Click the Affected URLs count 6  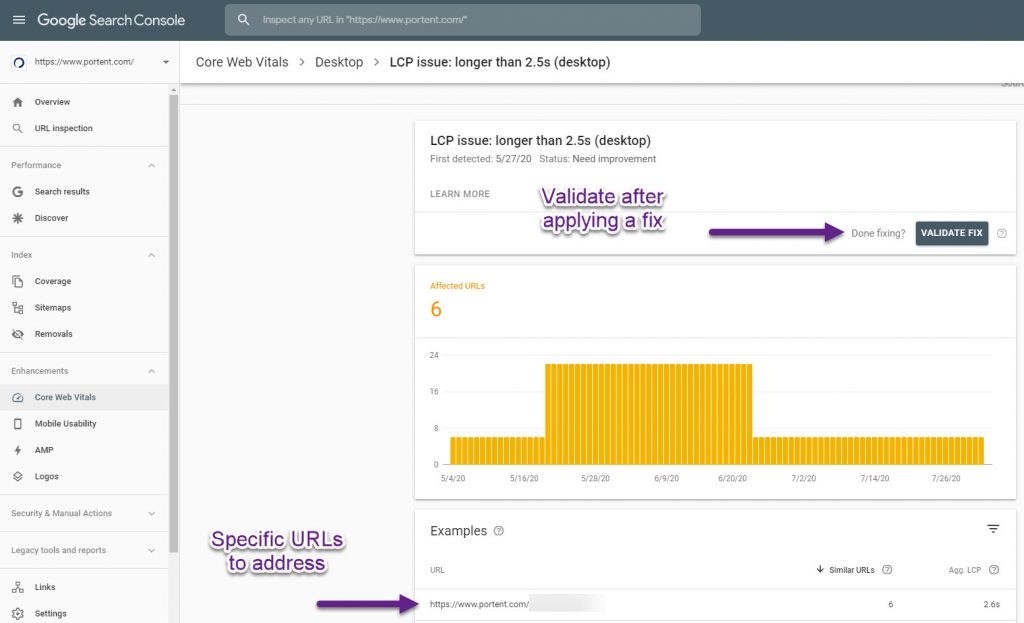[x=436, y=309]
